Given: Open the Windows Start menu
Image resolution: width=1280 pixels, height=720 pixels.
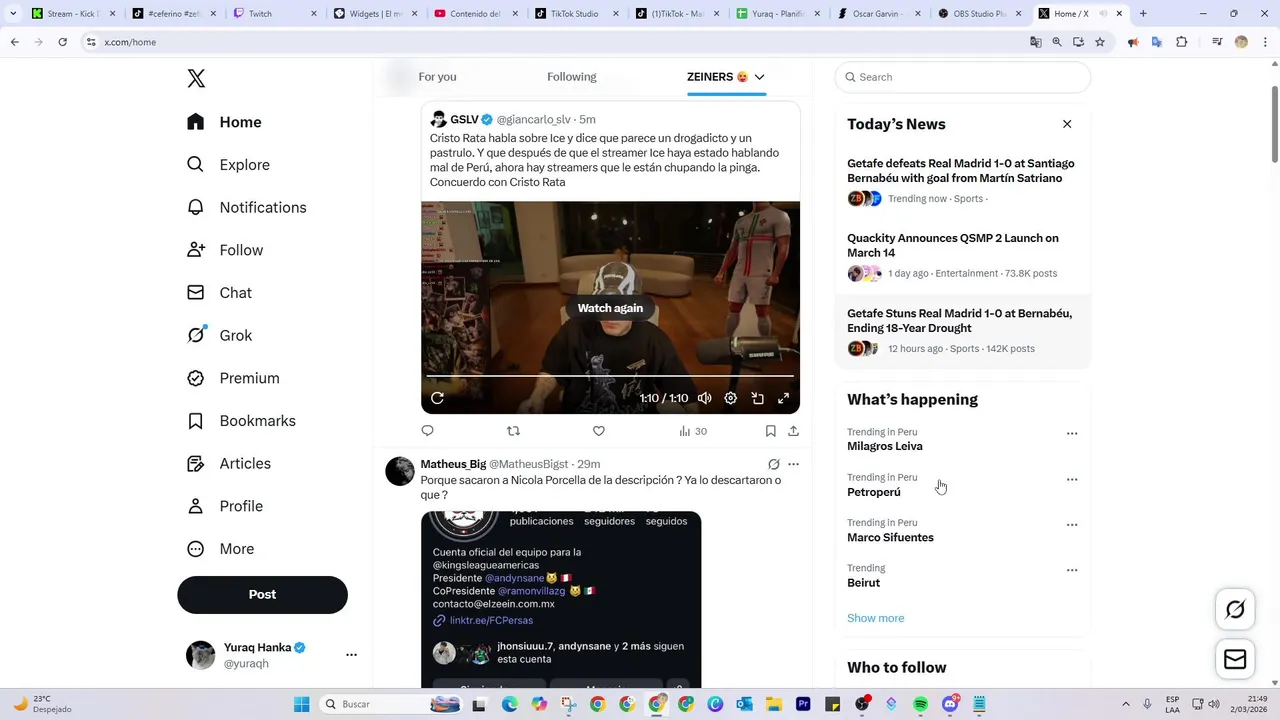Looking at the screenshot, I should click(x=302, y=704).
